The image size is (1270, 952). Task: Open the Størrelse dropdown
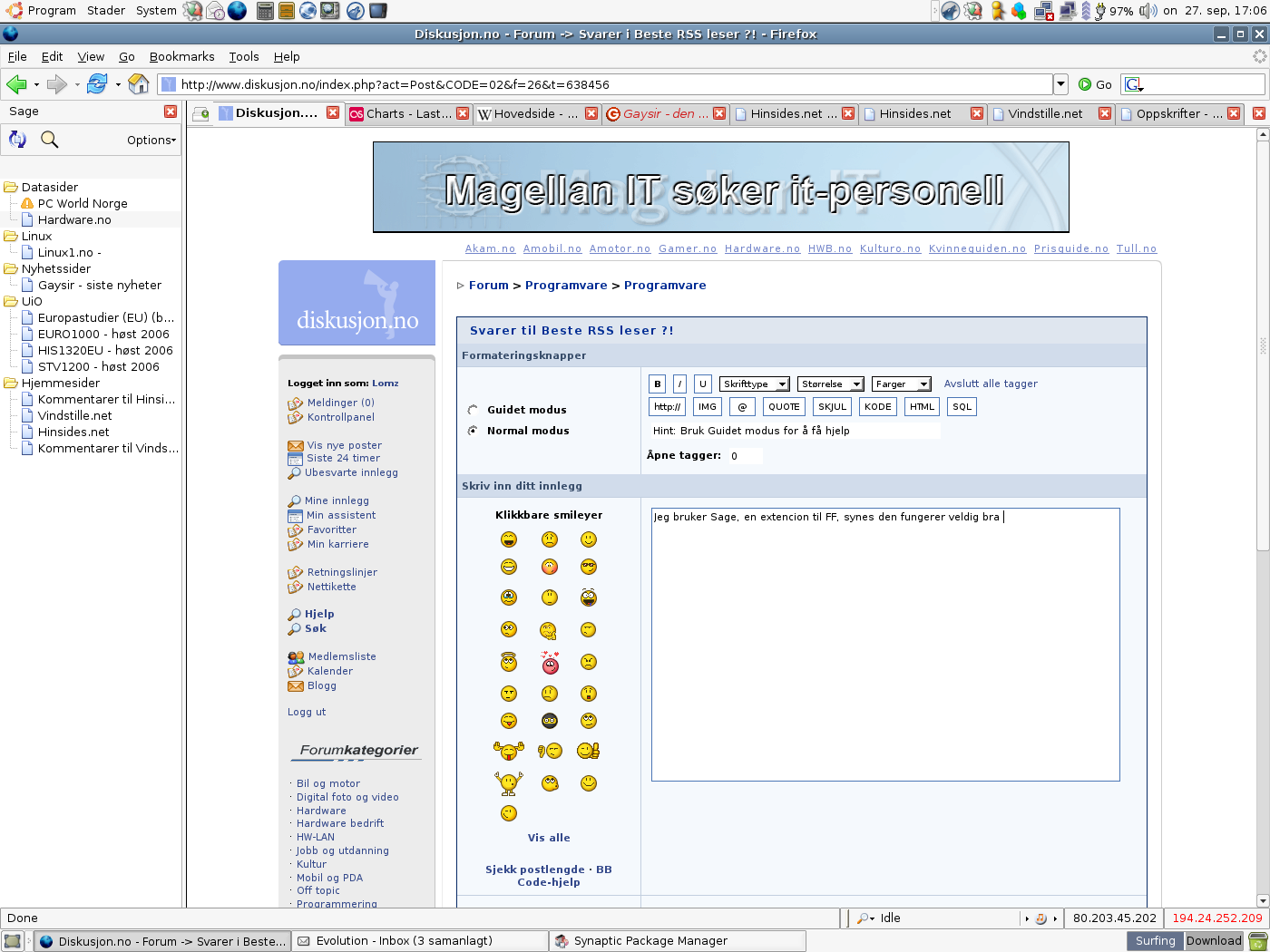[x=831, y=384]
